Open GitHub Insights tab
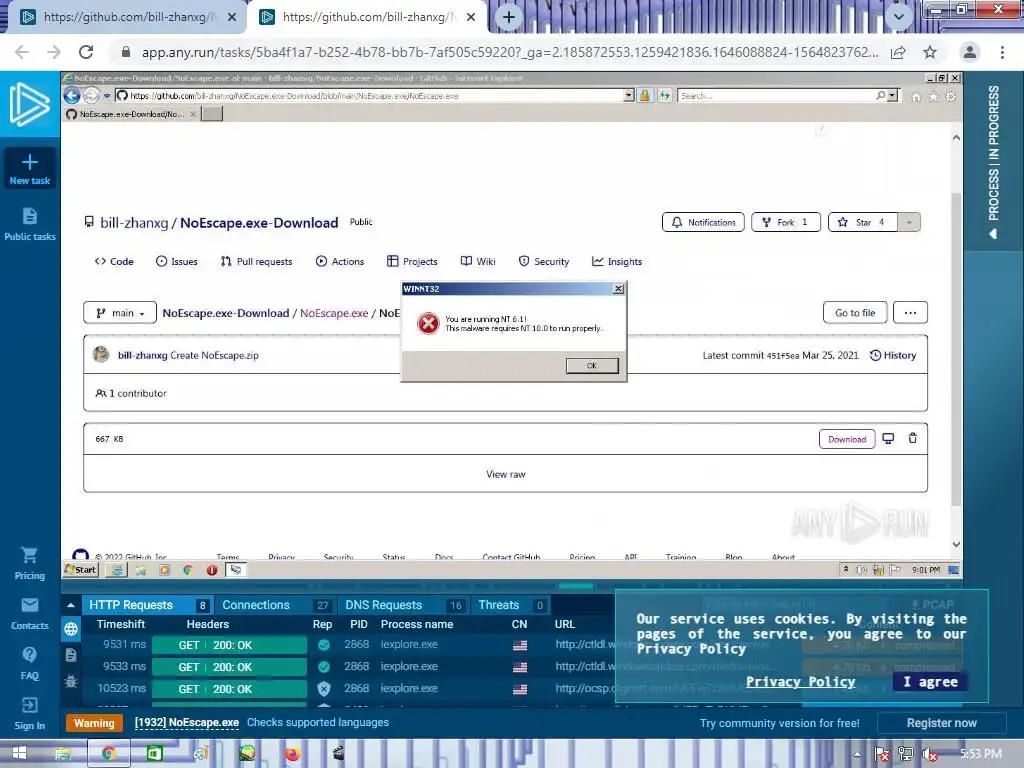Viewport: 1024px width, 768px height. 616,261
